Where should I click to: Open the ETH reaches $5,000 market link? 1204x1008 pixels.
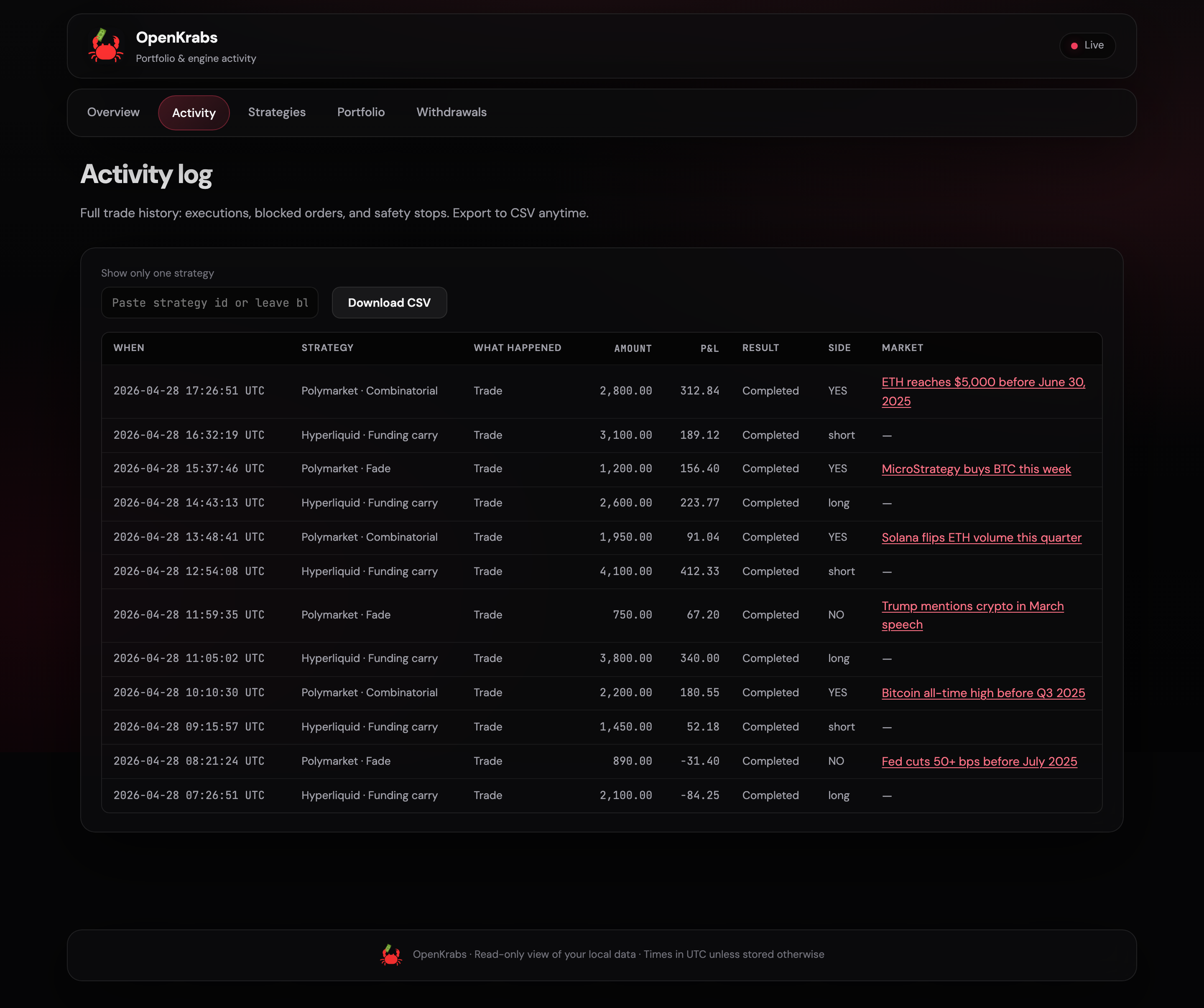click(x=983, y=392)
